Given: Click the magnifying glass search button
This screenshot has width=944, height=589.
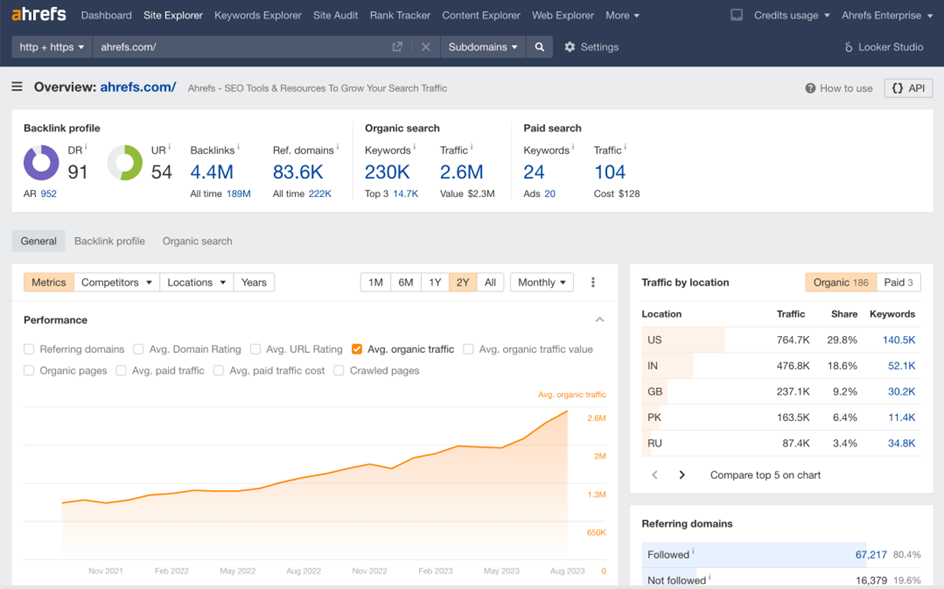Looking at the screenshot, I should tap(539, 47).
